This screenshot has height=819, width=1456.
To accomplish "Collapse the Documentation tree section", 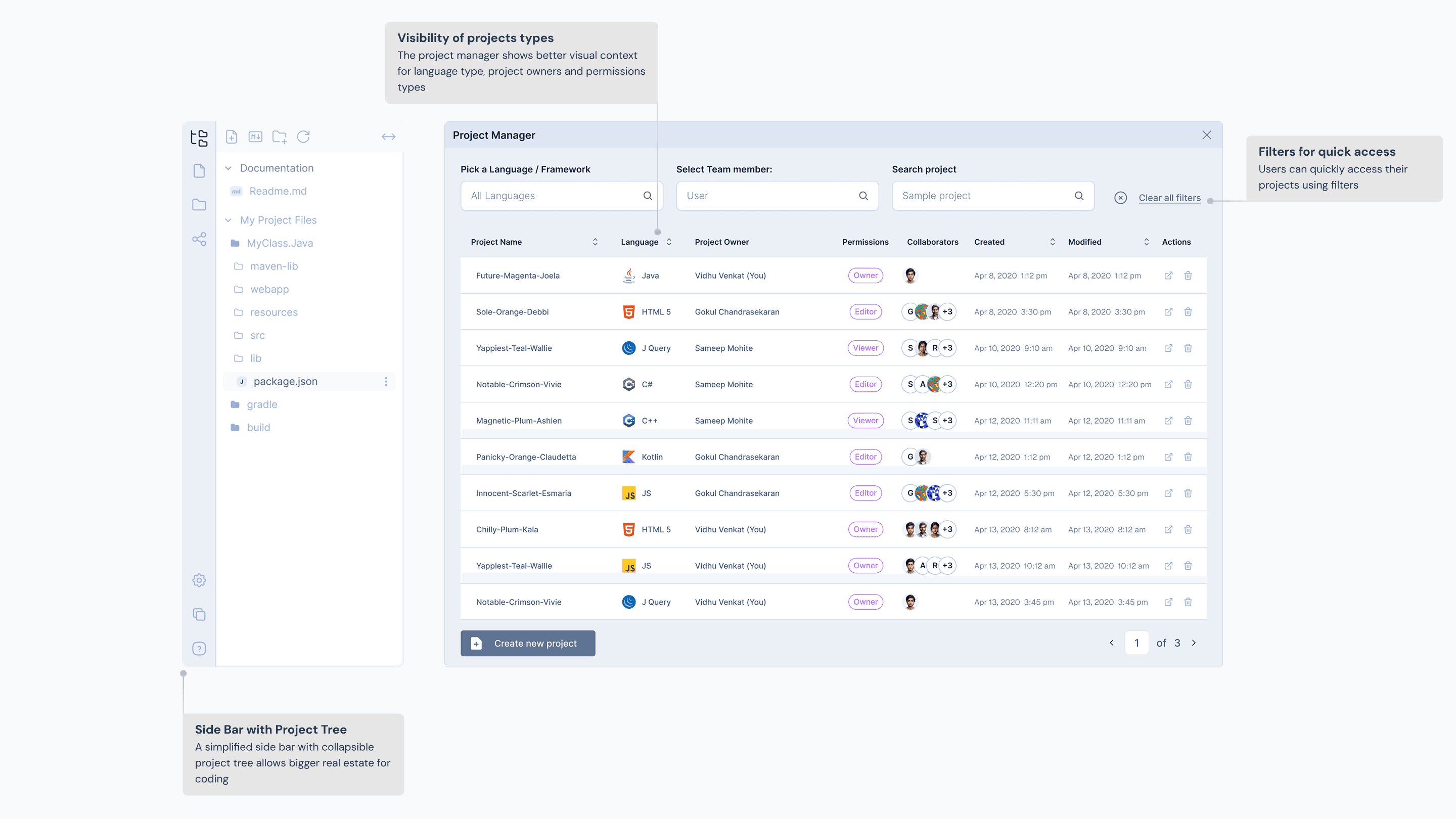I will pyautogui.click(x=229, y=168).
